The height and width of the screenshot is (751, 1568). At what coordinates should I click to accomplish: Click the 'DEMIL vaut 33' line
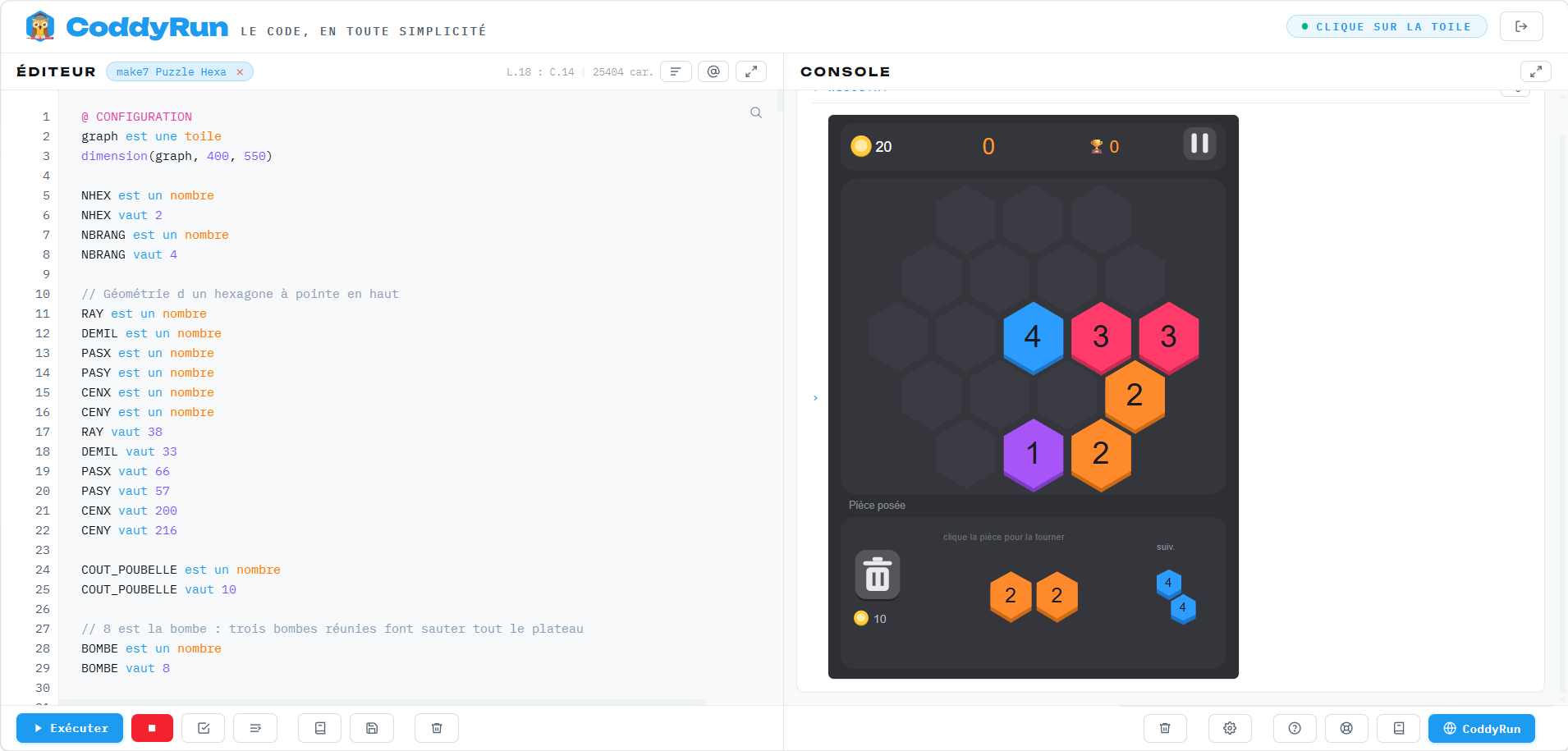129,451
